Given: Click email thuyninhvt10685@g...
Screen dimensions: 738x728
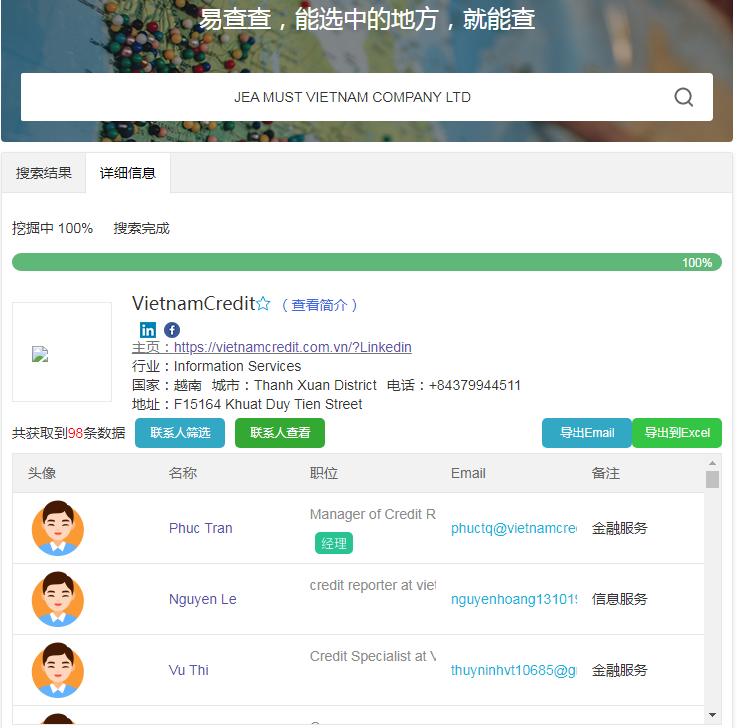Looking at the screenshot, I should click(513, 670).
